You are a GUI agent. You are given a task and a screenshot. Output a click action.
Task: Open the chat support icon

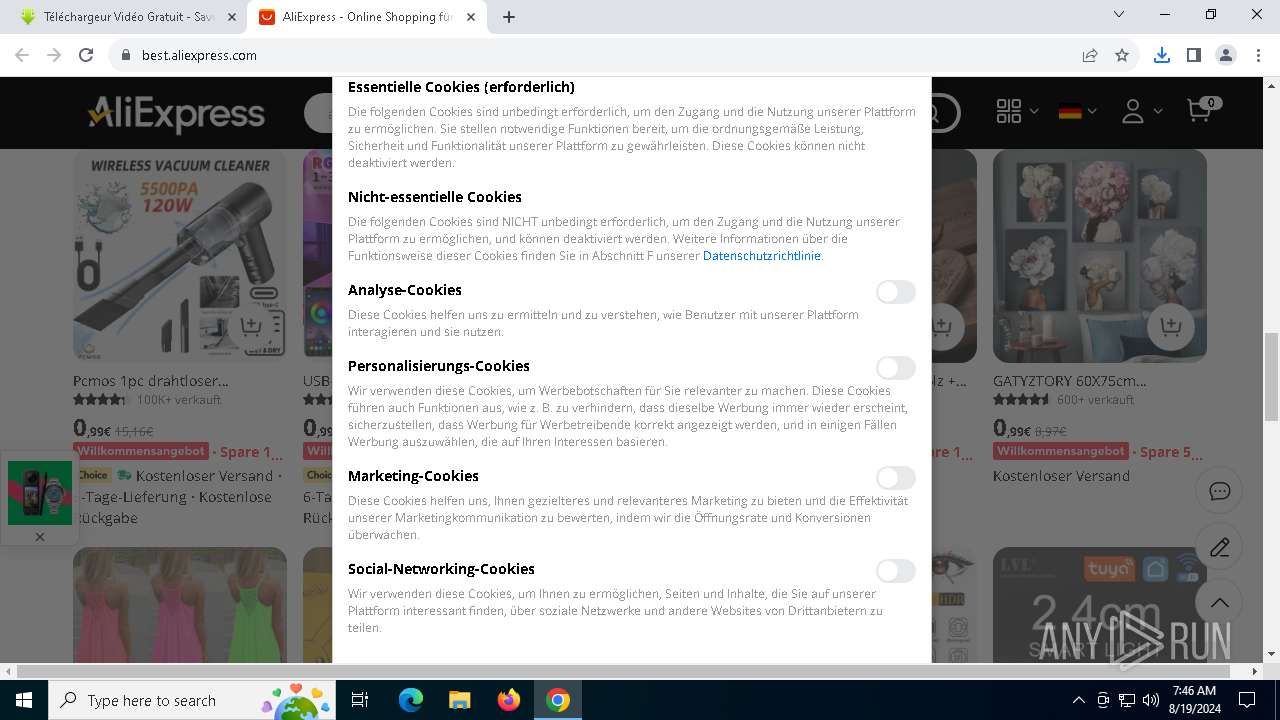click(1219, 491)
